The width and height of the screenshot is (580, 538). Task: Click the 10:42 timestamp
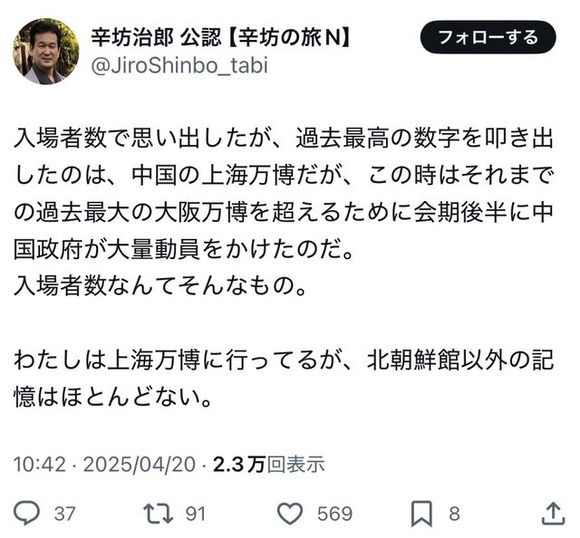[x=40, y=464]
